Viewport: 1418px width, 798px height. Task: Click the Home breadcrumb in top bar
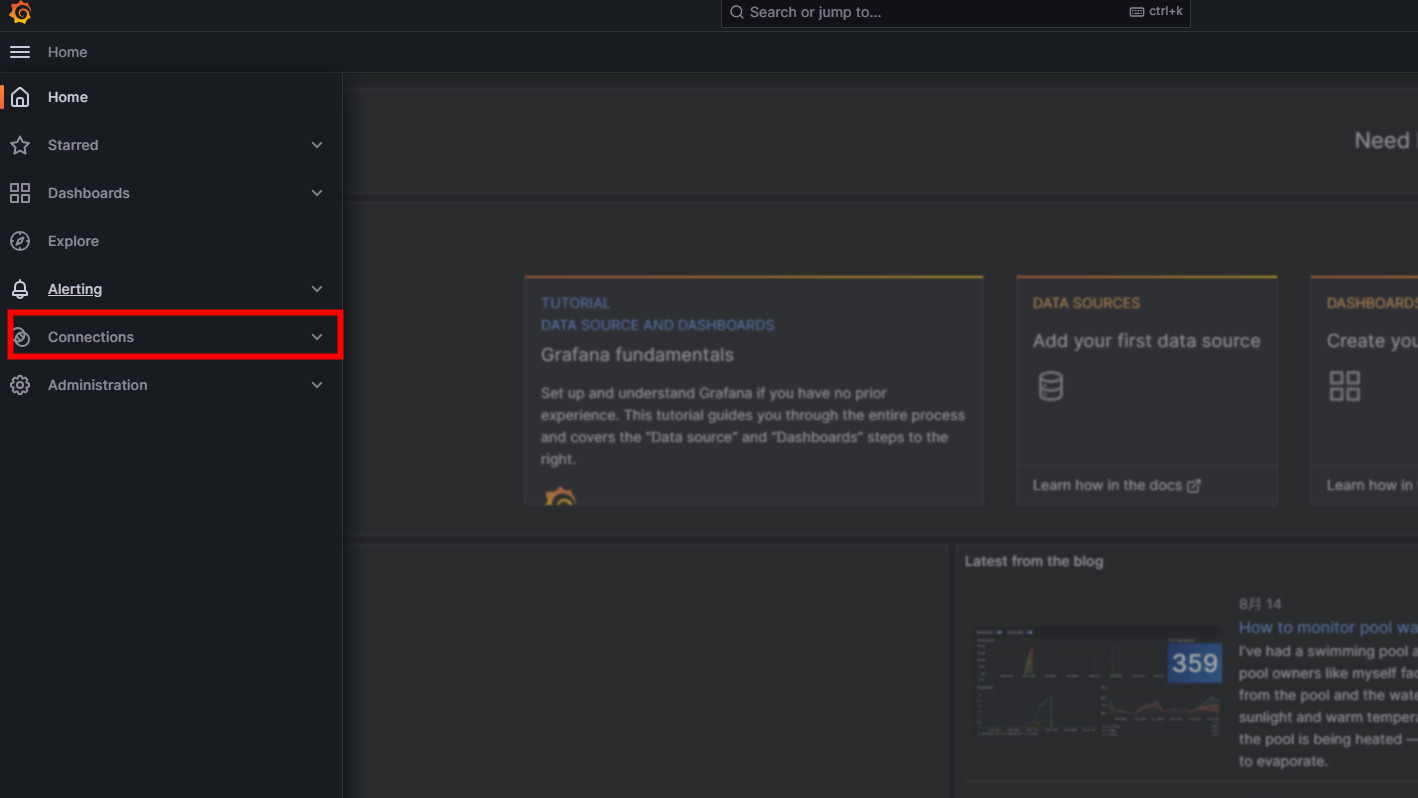(x=67, y=52)
